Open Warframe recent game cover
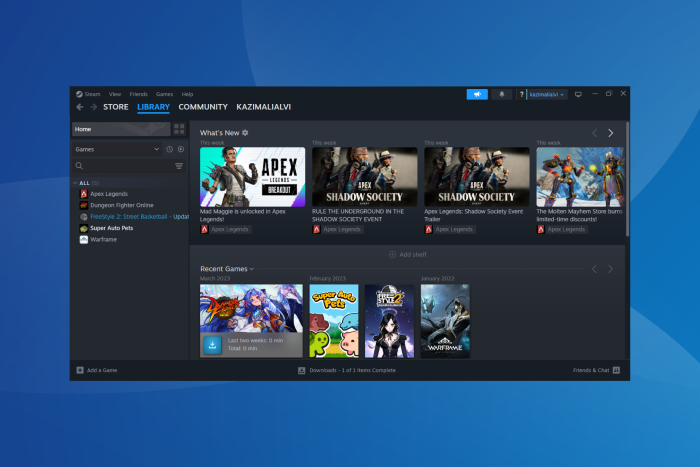Viewport: 700px width, 467px height. click(x=445, y=321)
